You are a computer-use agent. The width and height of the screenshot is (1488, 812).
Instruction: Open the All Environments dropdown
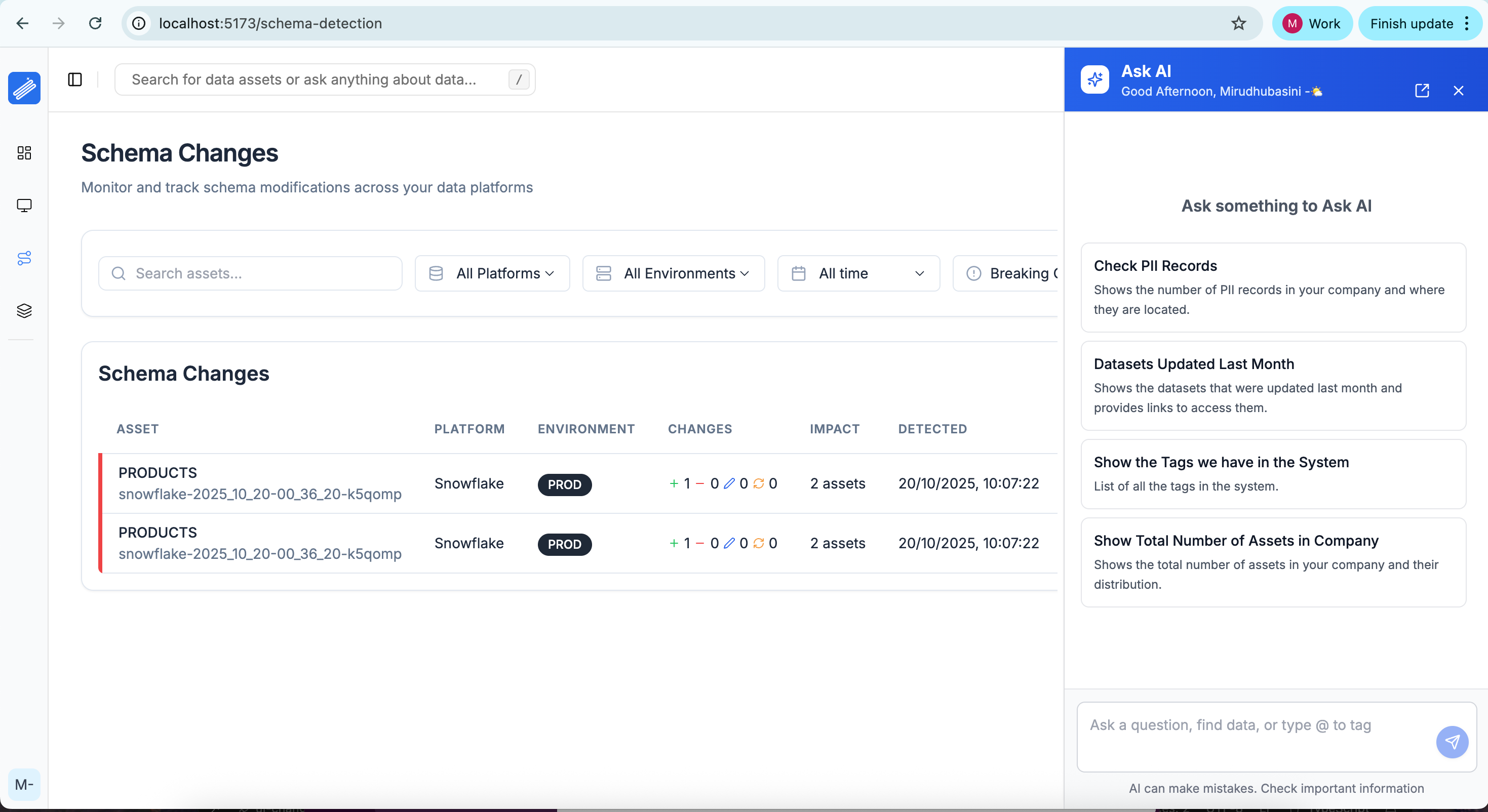pyautogui.click(x=673, y=273)
